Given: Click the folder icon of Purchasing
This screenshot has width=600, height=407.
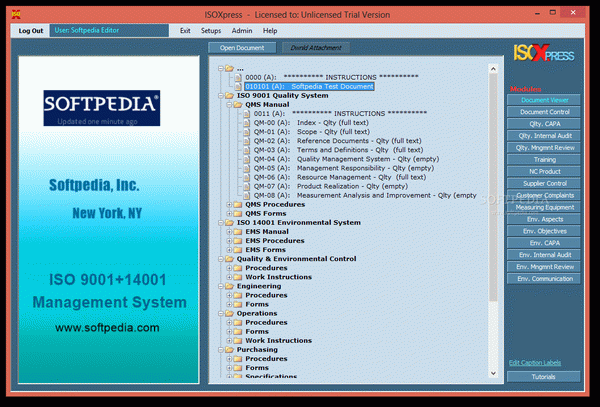Looking at the screenshot, I should click(230, 350).
